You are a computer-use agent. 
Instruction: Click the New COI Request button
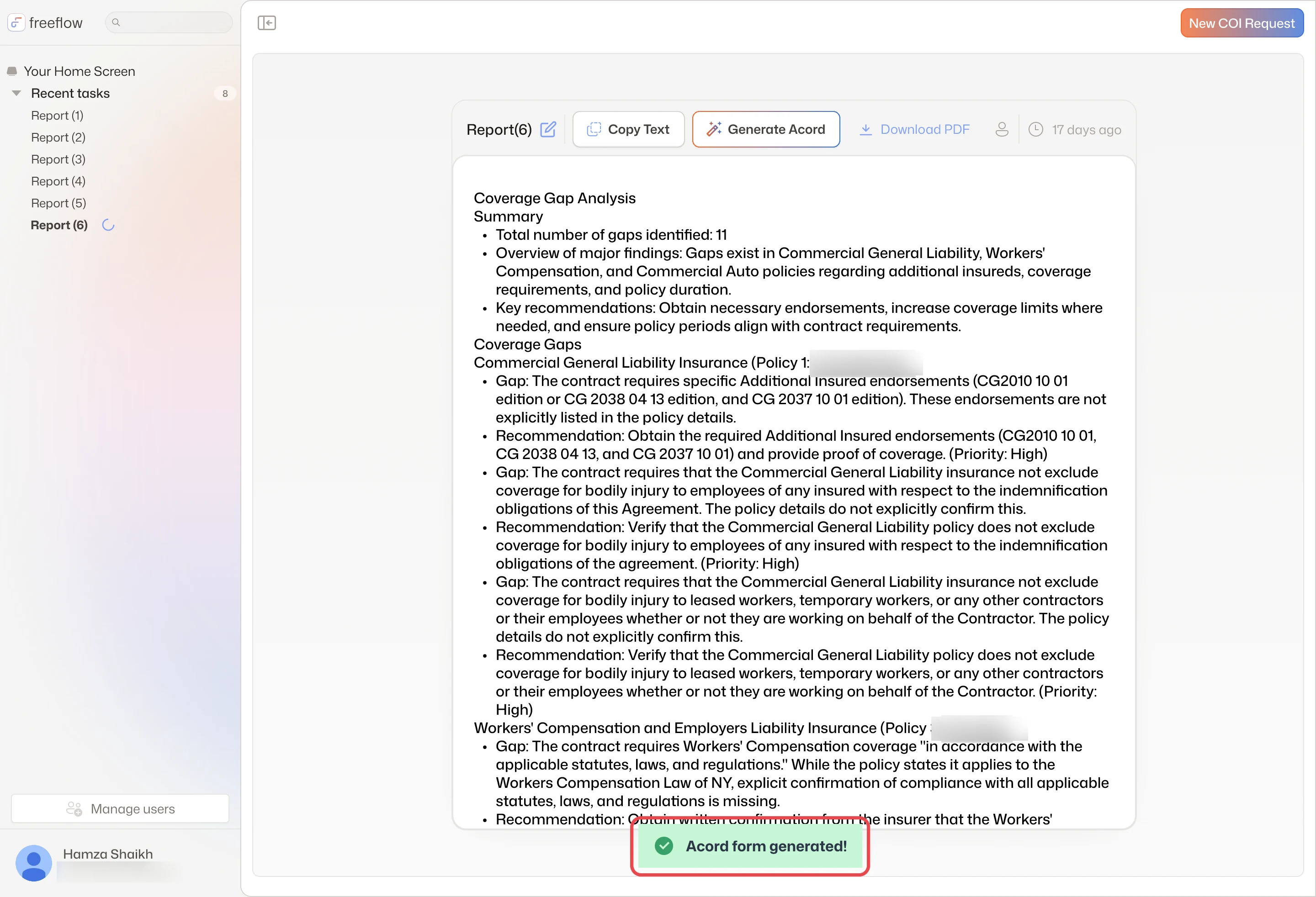pyautogui.click(x=1241, y=23)
